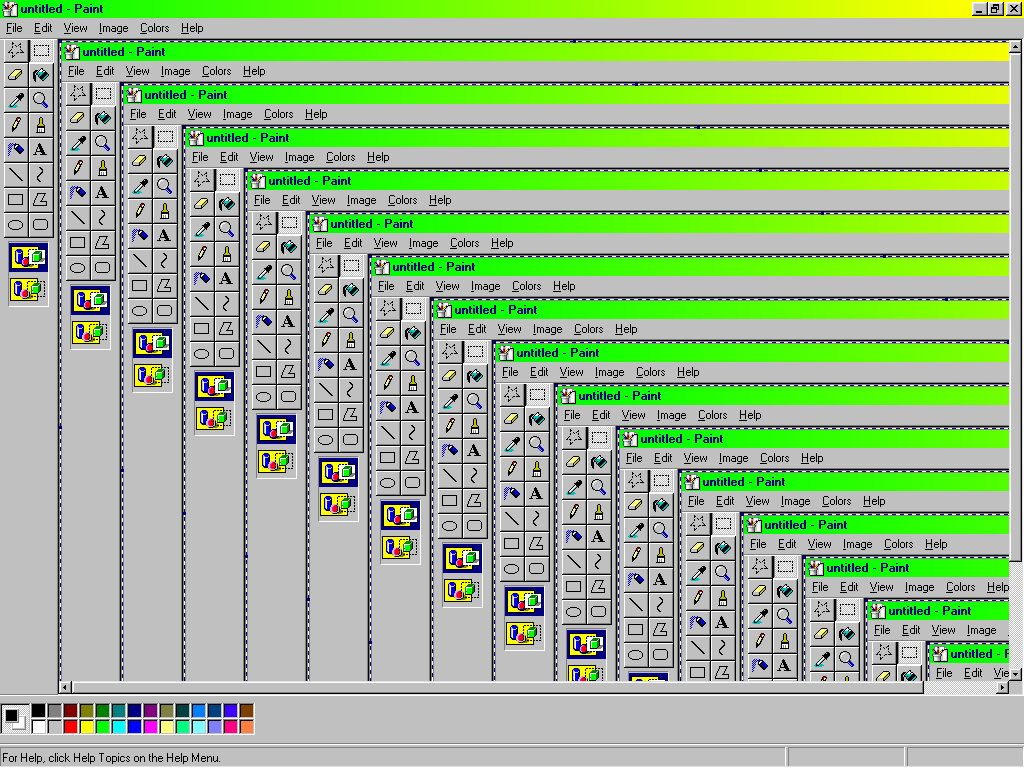
Task: Close the outermost Paint window
Action: tap(1014, 9)
